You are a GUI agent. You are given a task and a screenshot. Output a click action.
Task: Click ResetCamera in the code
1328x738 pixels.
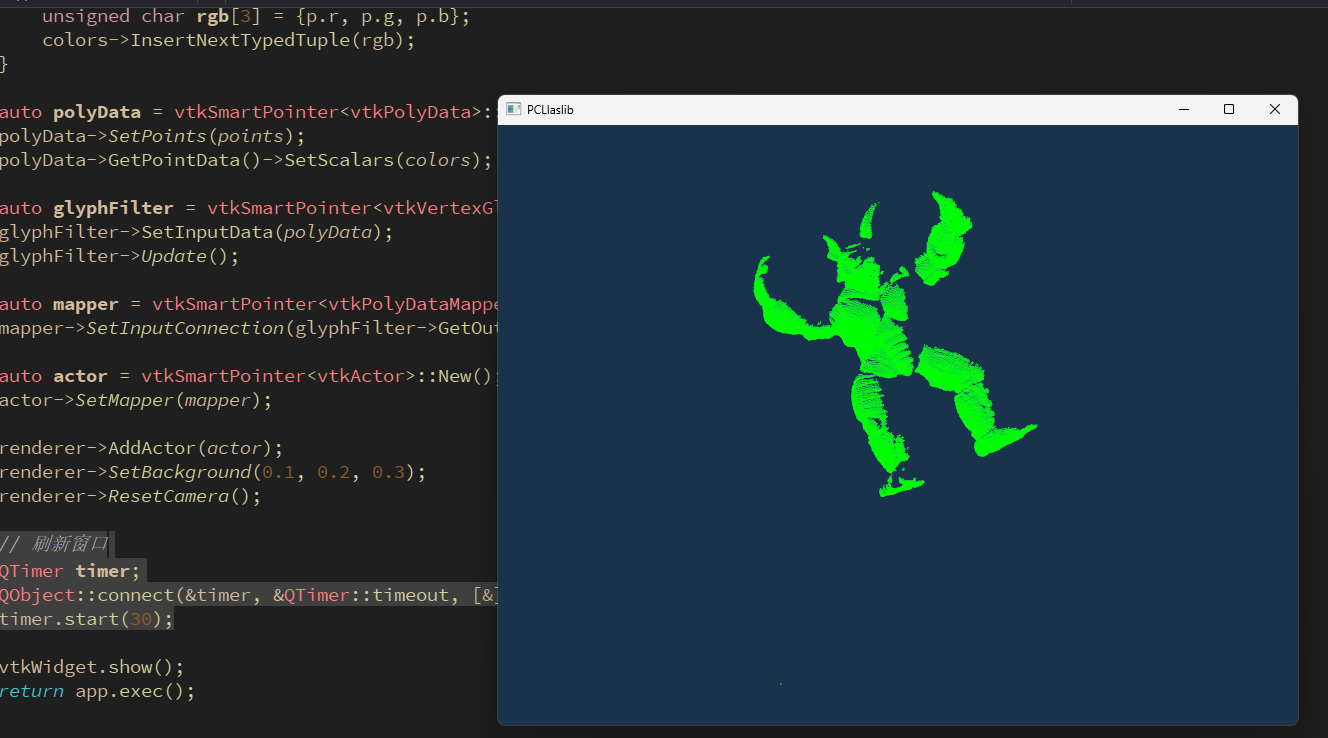[168, 496]
